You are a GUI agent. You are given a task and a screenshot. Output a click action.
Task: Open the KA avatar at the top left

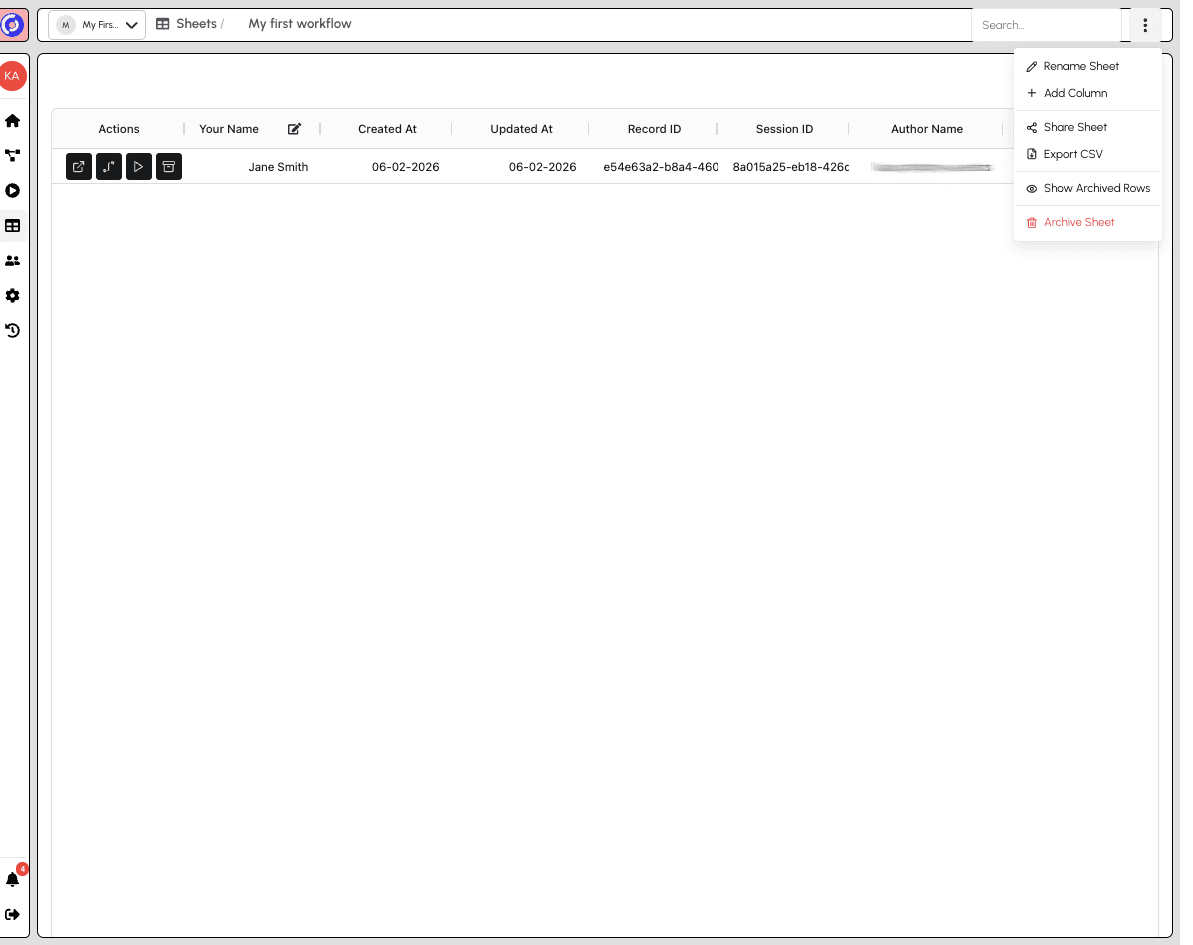point(13,75)
